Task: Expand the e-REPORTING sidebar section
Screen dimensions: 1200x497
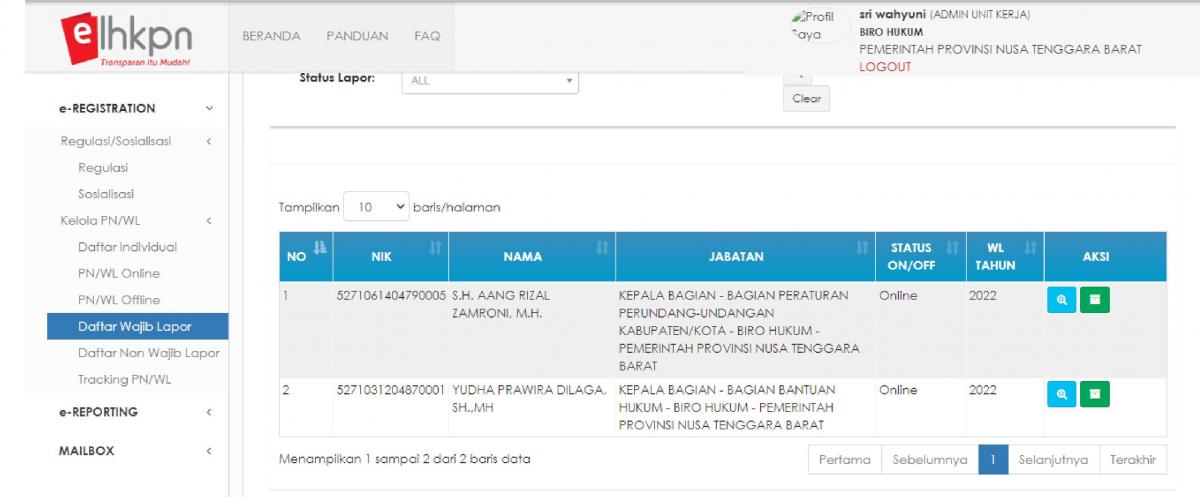Action: click(x=208, y=412)
